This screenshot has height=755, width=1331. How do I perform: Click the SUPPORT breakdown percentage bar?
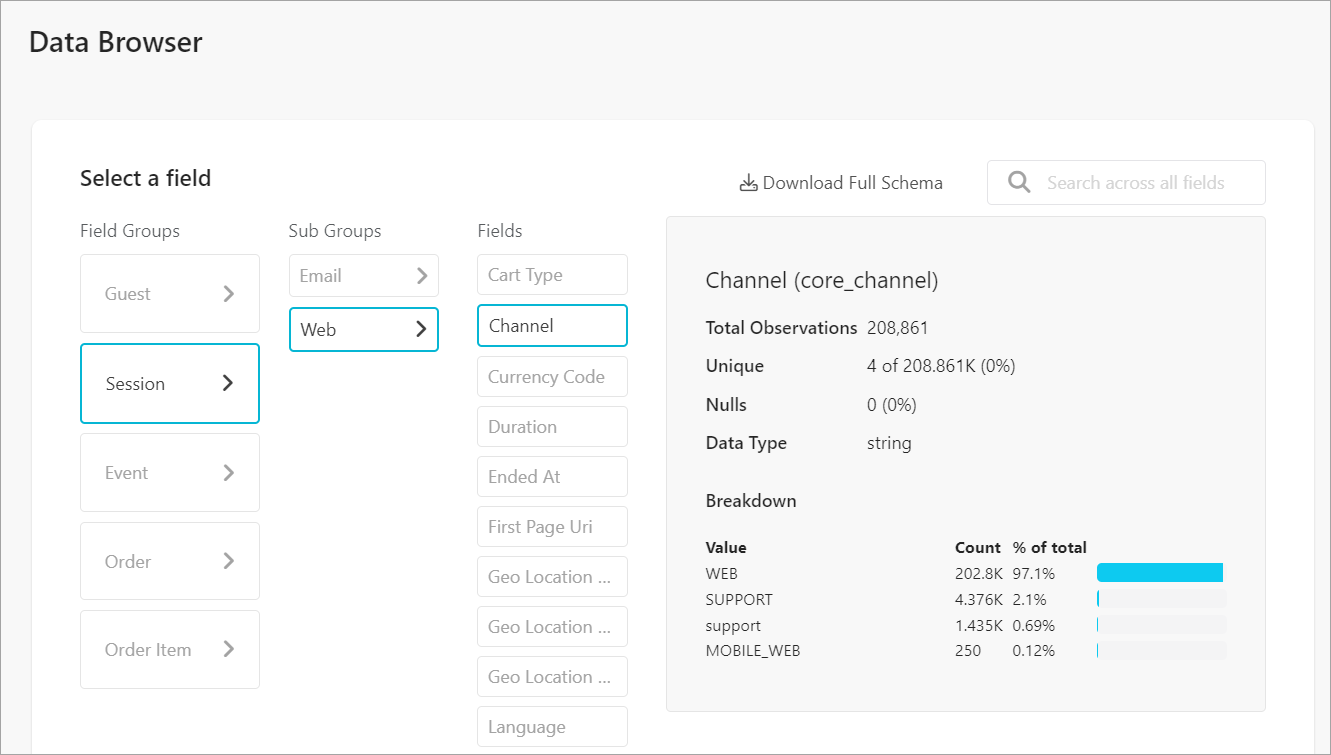pos(1161,599)
